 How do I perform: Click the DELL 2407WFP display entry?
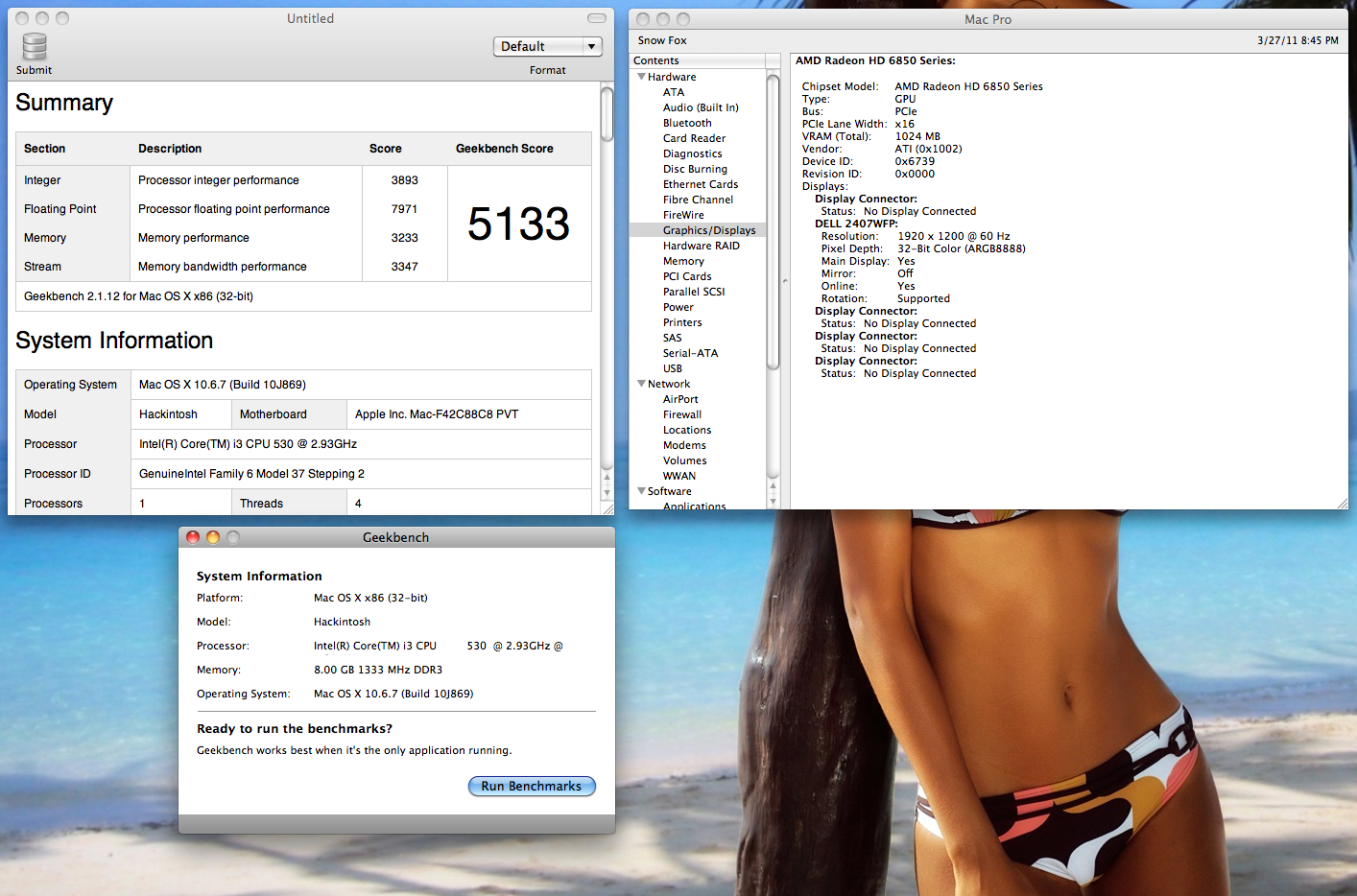856,224
